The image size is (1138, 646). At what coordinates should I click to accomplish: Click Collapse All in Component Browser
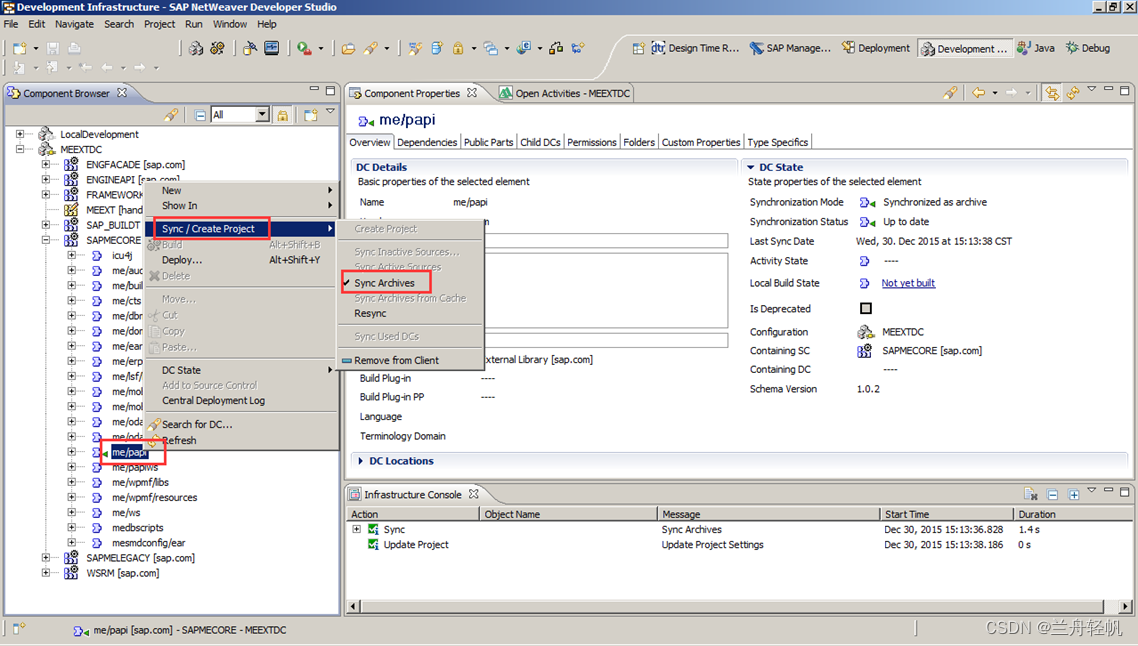200,115
